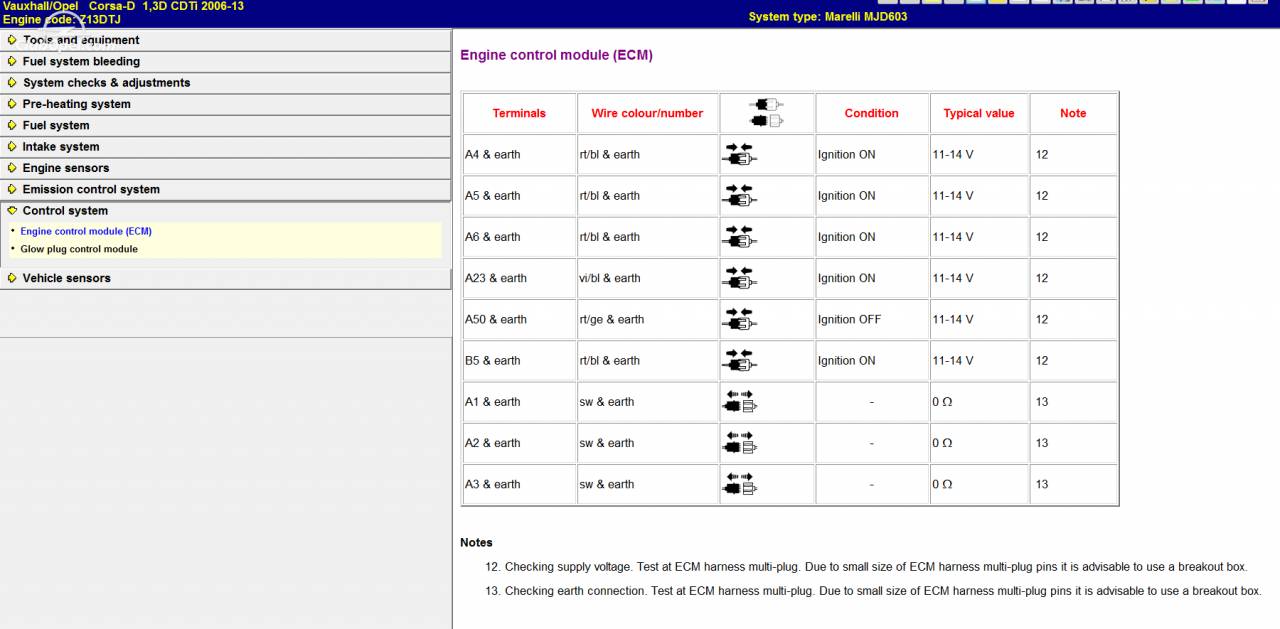Expand the Fuel system section
This screenshot has height=629, width=1280.
[x=225, y=125]
